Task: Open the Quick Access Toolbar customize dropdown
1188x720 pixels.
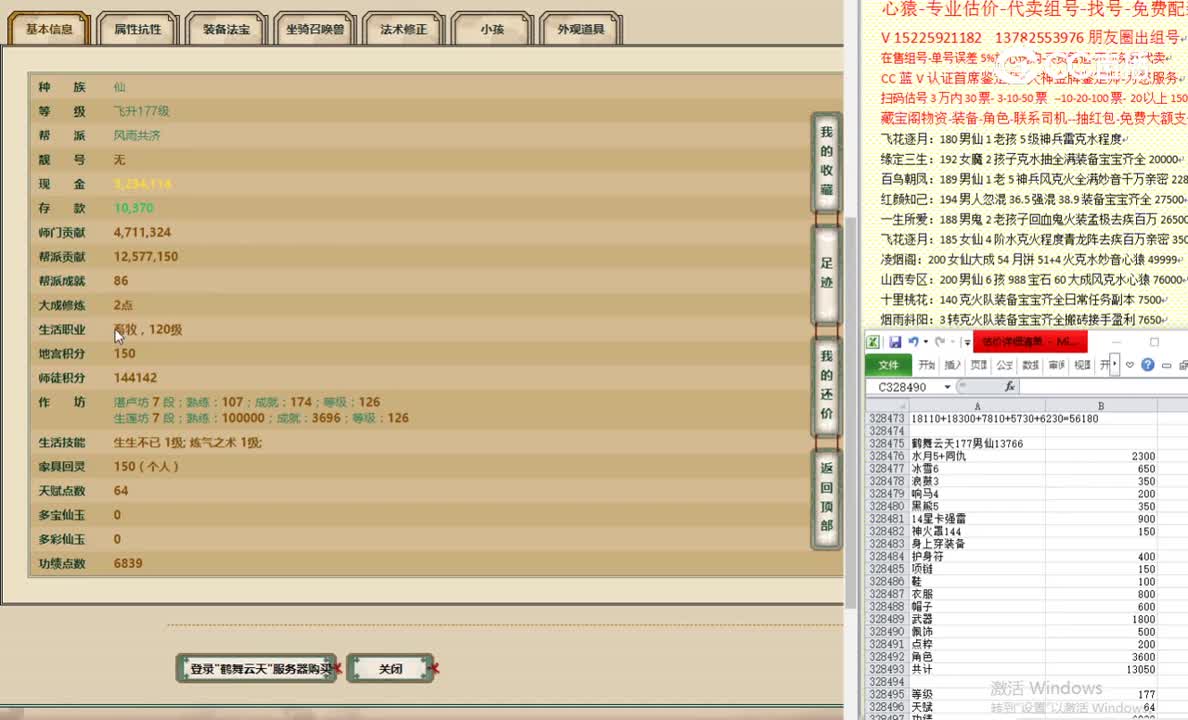Action: pyautogui.click(x=966, y=342)
